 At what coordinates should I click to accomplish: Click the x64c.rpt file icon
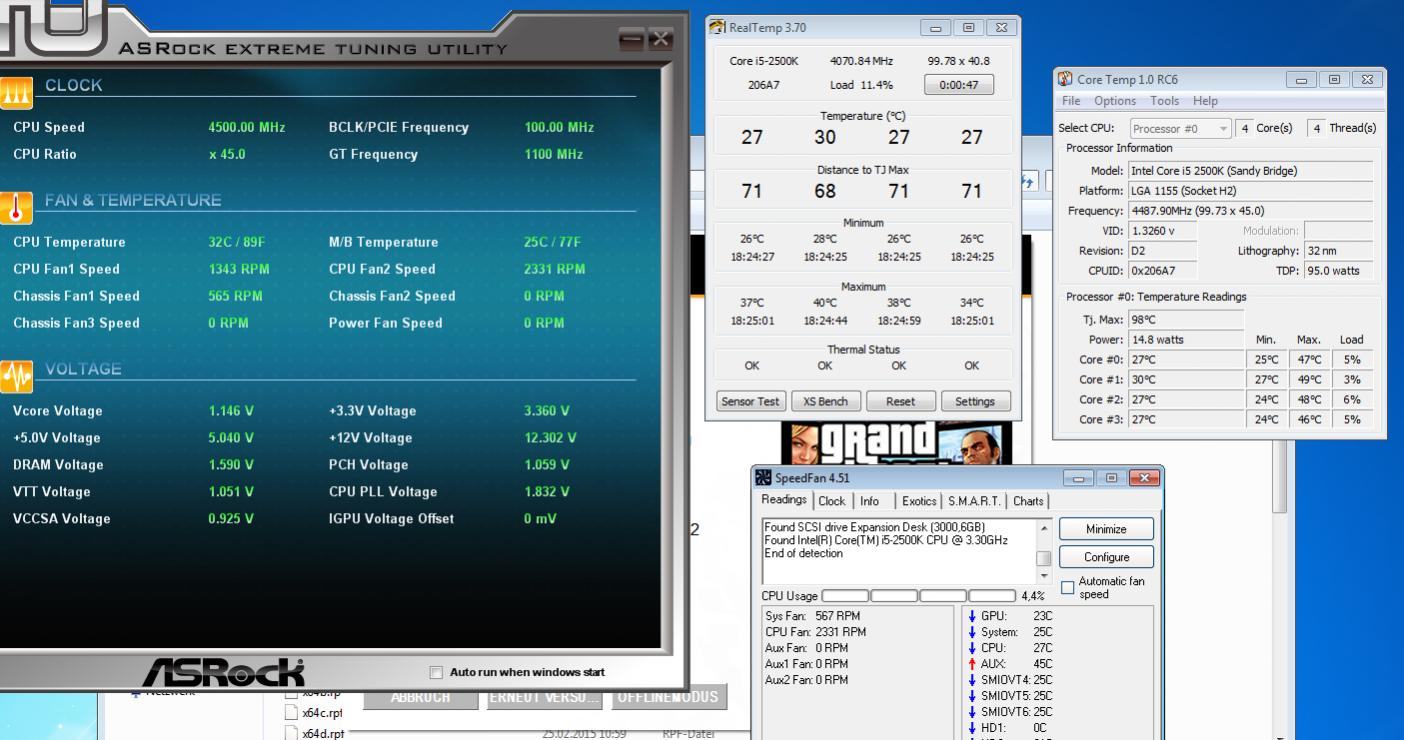point(292,713)
